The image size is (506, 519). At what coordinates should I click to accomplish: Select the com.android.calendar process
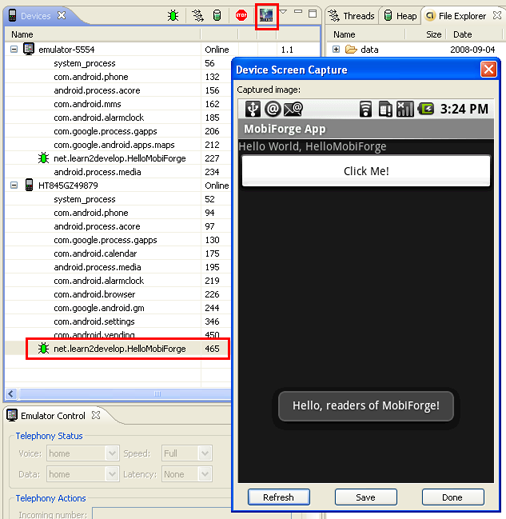[95, 254]
